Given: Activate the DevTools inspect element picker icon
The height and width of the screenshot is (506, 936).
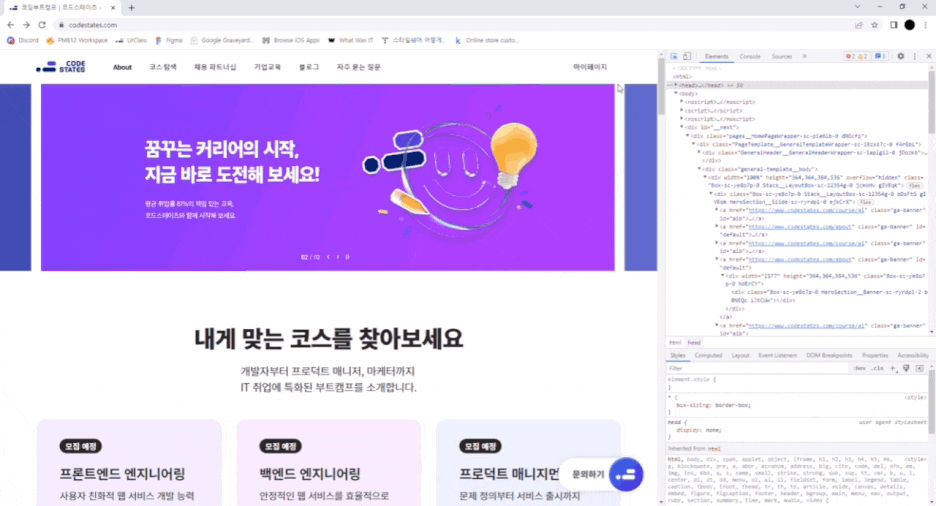Looking at the screenshot, I should tap(674, 56).
